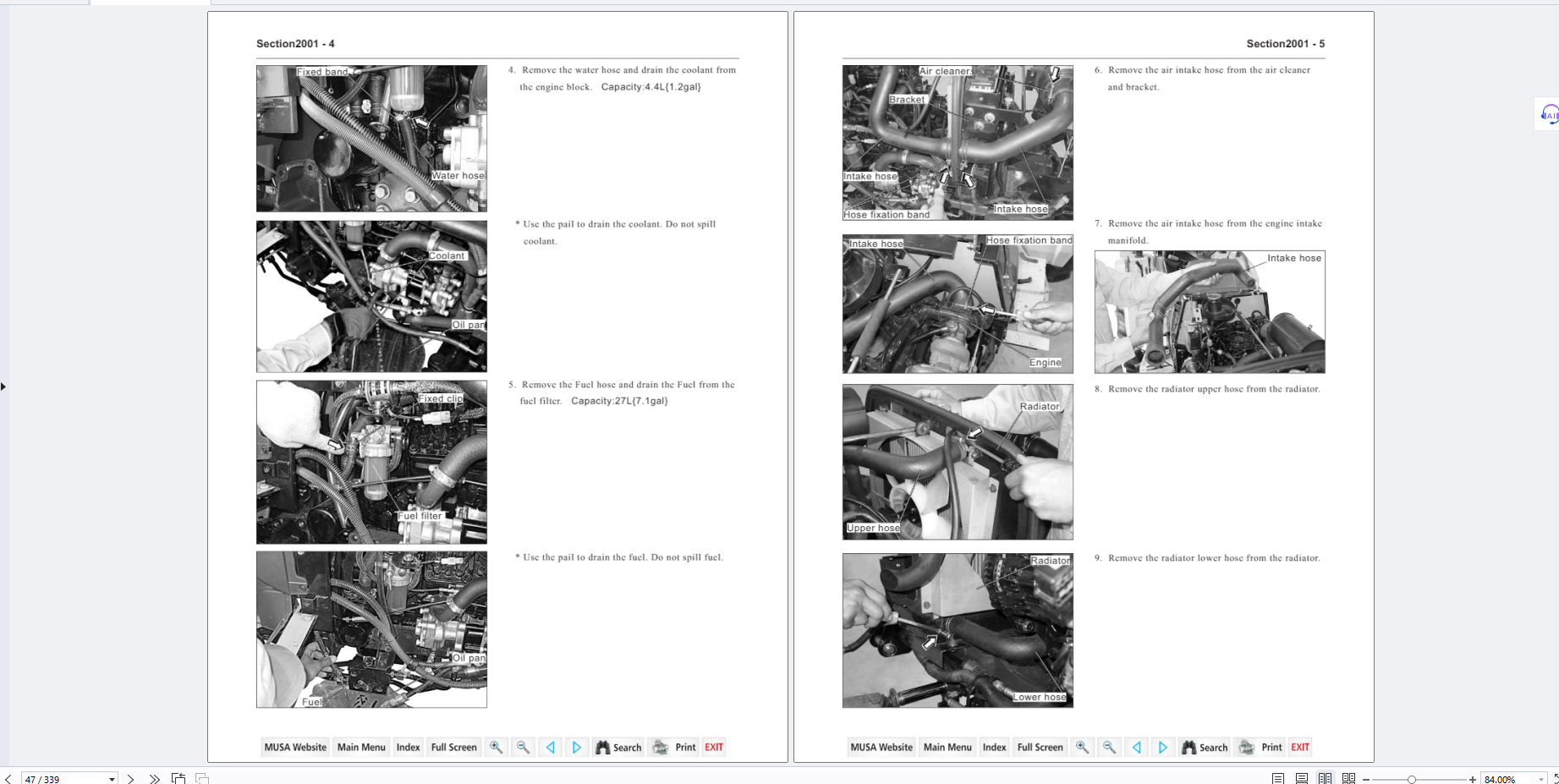Open Main Menu on left page
The image size is (1559, 784).
click(361, 747)
